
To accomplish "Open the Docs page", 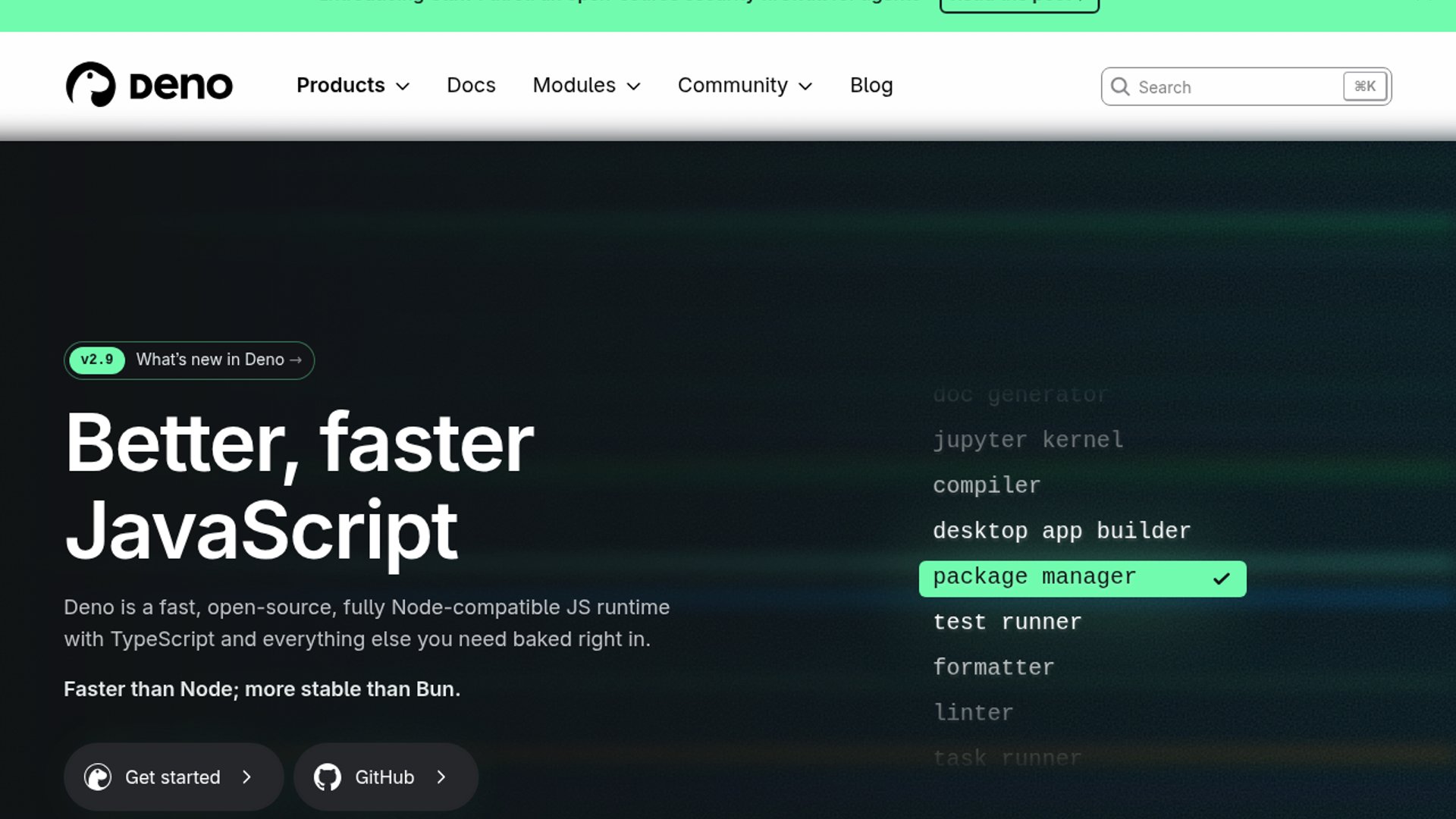I will pos(471,85).
